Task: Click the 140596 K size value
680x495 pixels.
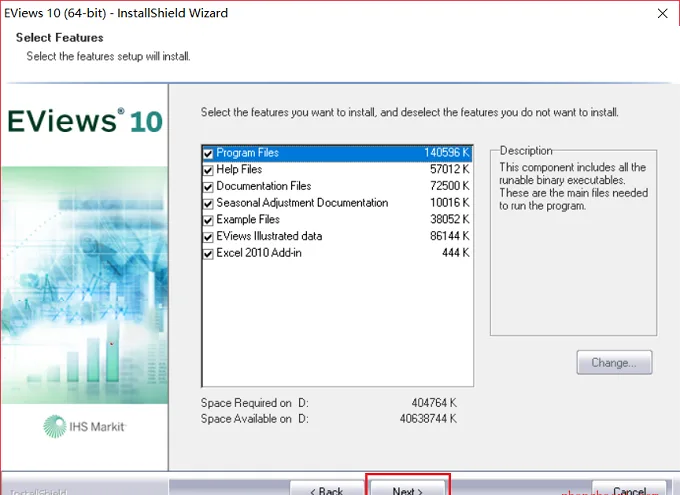Action: (x=447, y=153)
